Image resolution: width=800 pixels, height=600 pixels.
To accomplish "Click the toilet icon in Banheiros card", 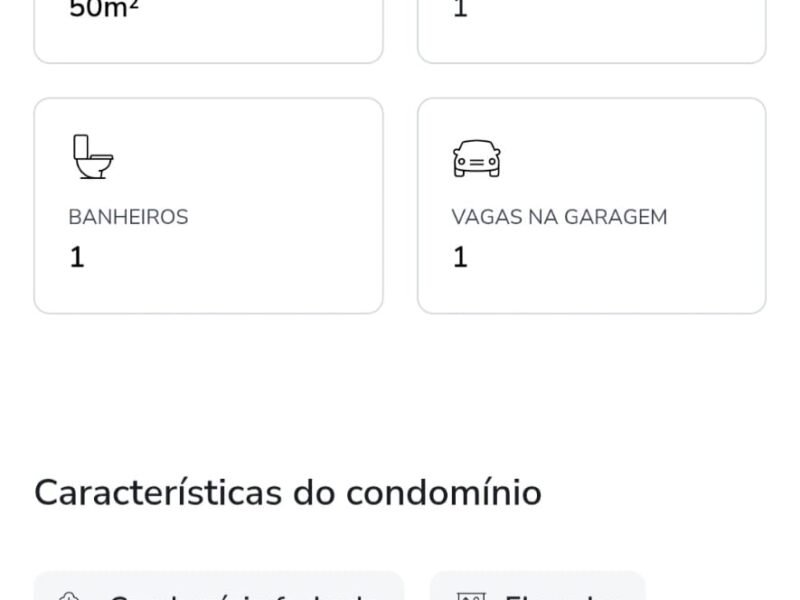I will 93,158.
